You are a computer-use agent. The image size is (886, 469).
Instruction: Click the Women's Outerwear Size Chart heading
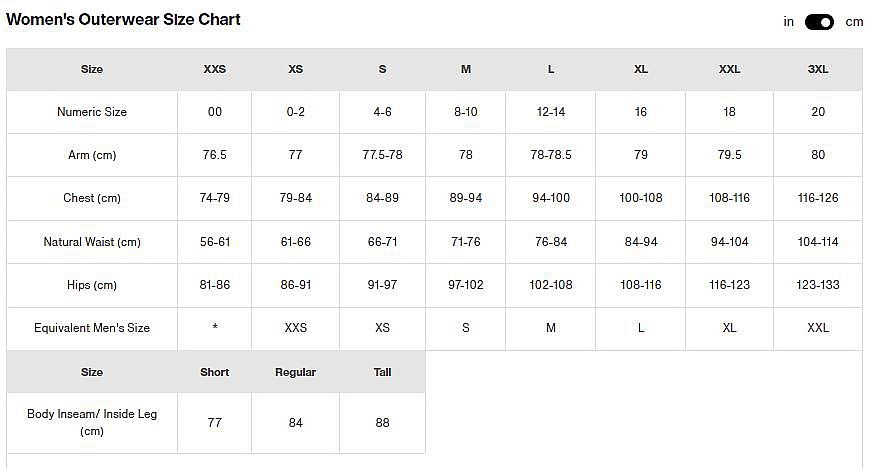124,20
